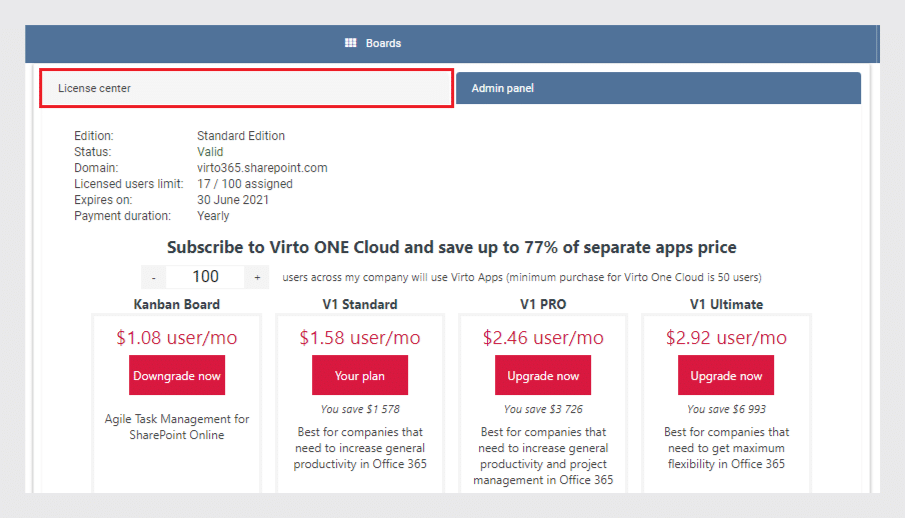Click the virto365.sharepoint.com domain value
Image resolution: width=905 pixels, height=518 pixels.
pyautogui.click(x=262, y=168)
